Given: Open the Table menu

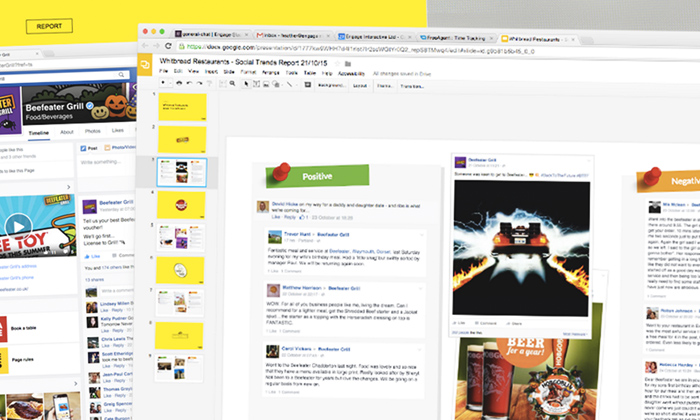Looking at the screenshot, I should coord(310,72).
